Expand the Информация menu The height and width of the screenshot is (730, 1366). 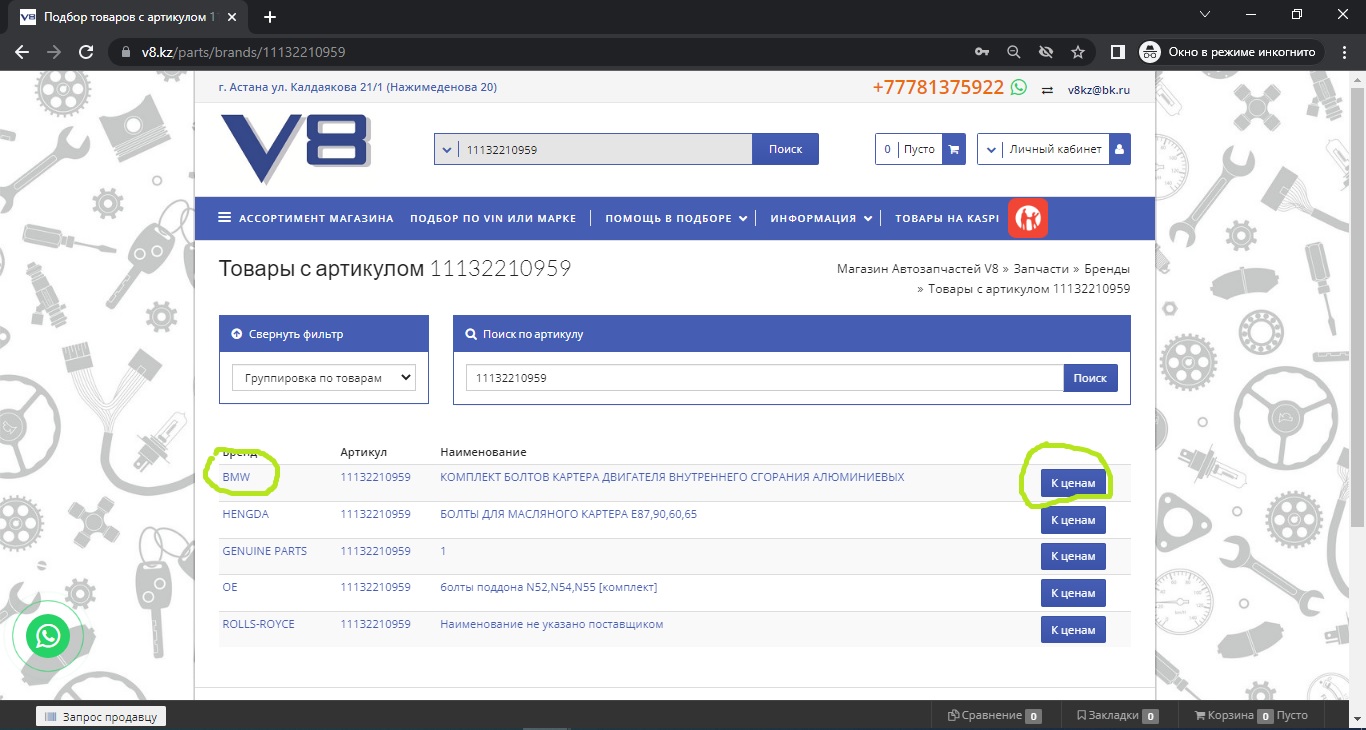(x=821, y=218)
